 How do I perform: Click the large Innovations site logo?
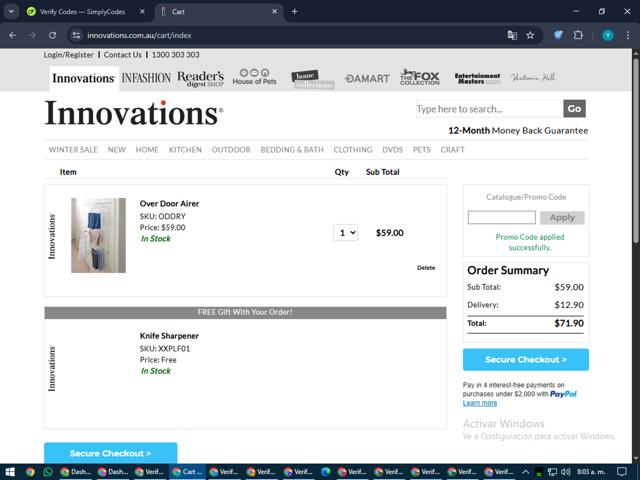[x=134, y=113]
